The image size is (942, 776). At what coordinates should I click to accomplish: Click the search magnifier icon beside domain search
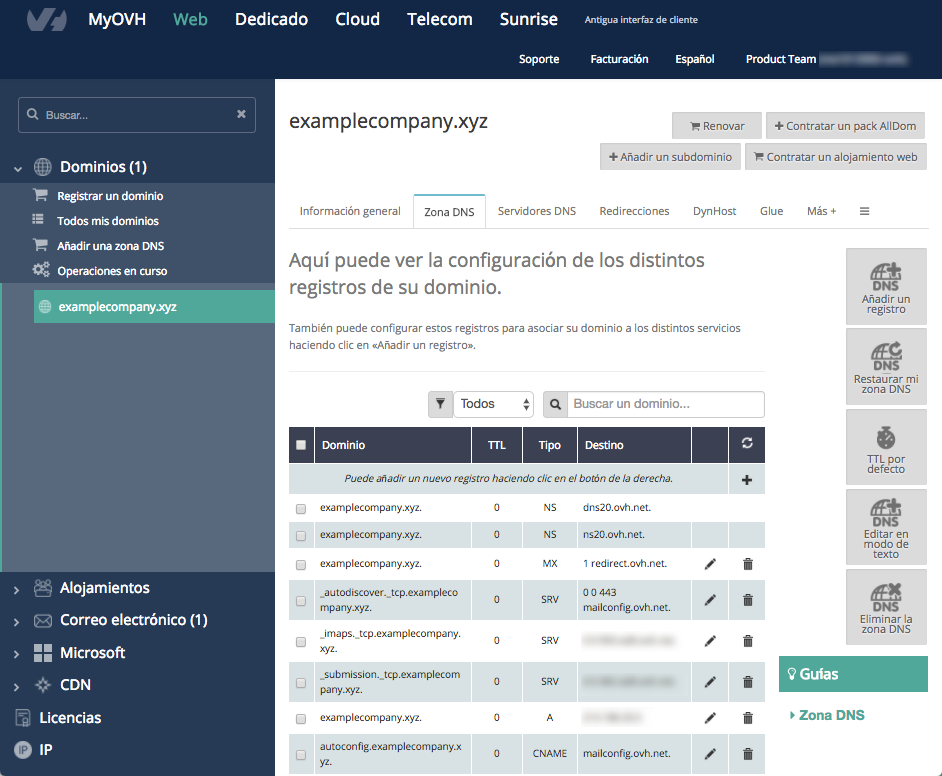(556, 404)
